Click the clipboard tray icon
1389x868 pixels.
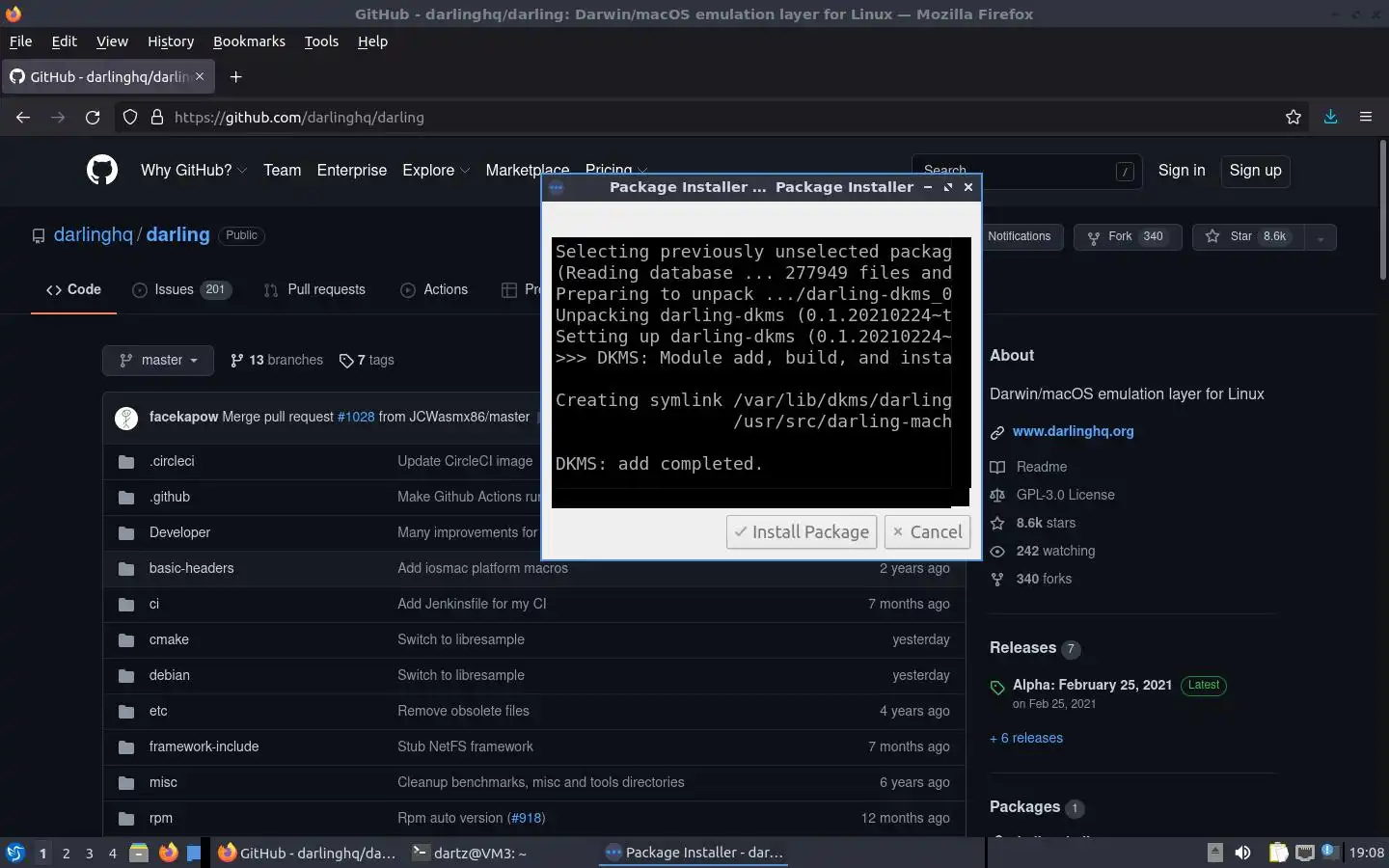point(1278,853)
